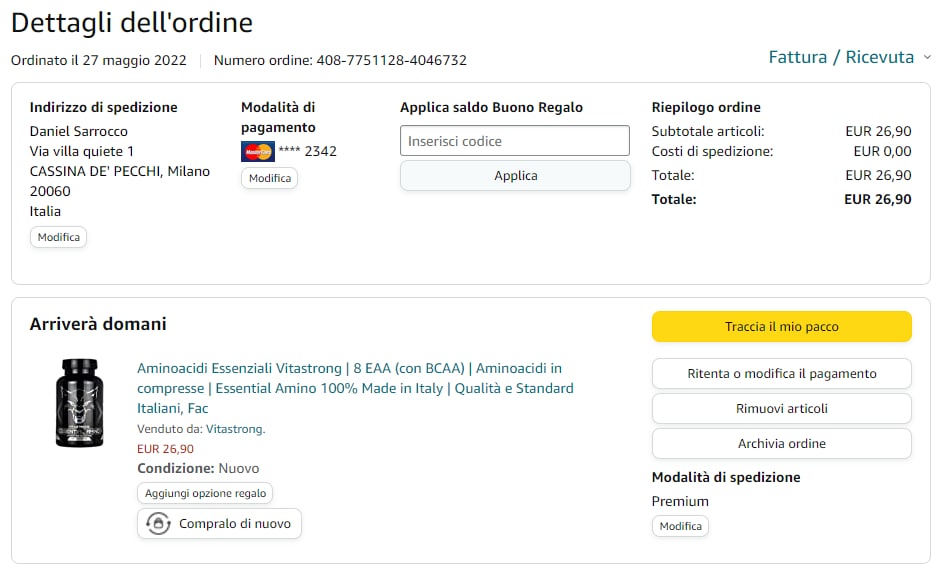Click Aggiungi opzione regalo
This screenshot has height=574, width=949.
[205, 493]
